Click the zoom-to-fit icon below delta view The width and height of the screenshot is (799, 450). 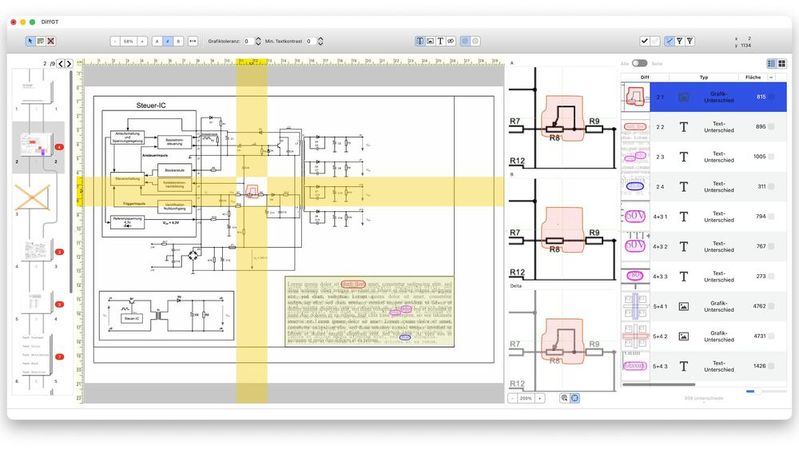coord(575,398)
